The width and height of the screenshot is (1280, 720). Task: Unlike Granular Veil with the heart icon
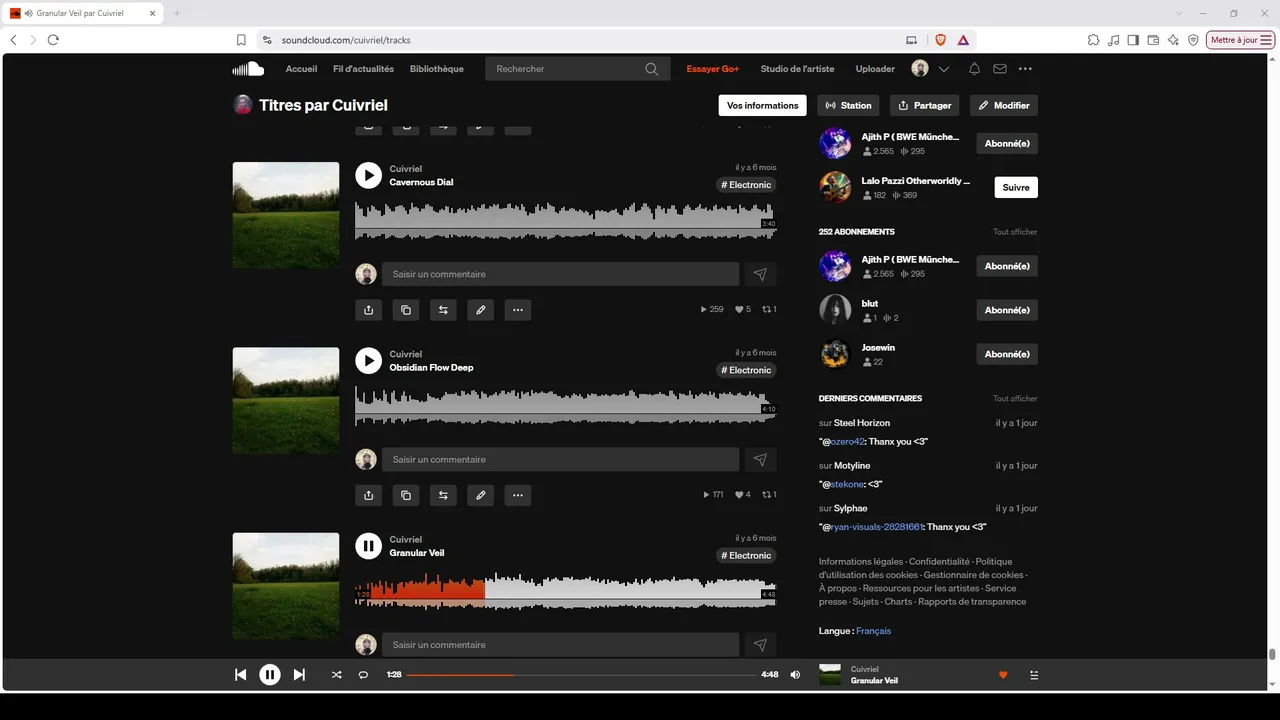coord(1003,675)
